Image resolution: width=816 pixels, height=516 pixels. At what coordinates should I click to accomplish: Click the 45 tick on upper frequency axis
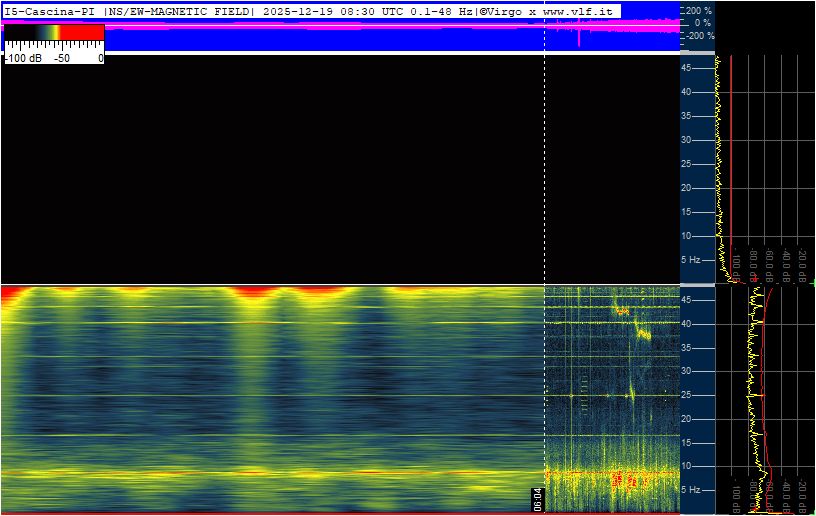(686, 68)
